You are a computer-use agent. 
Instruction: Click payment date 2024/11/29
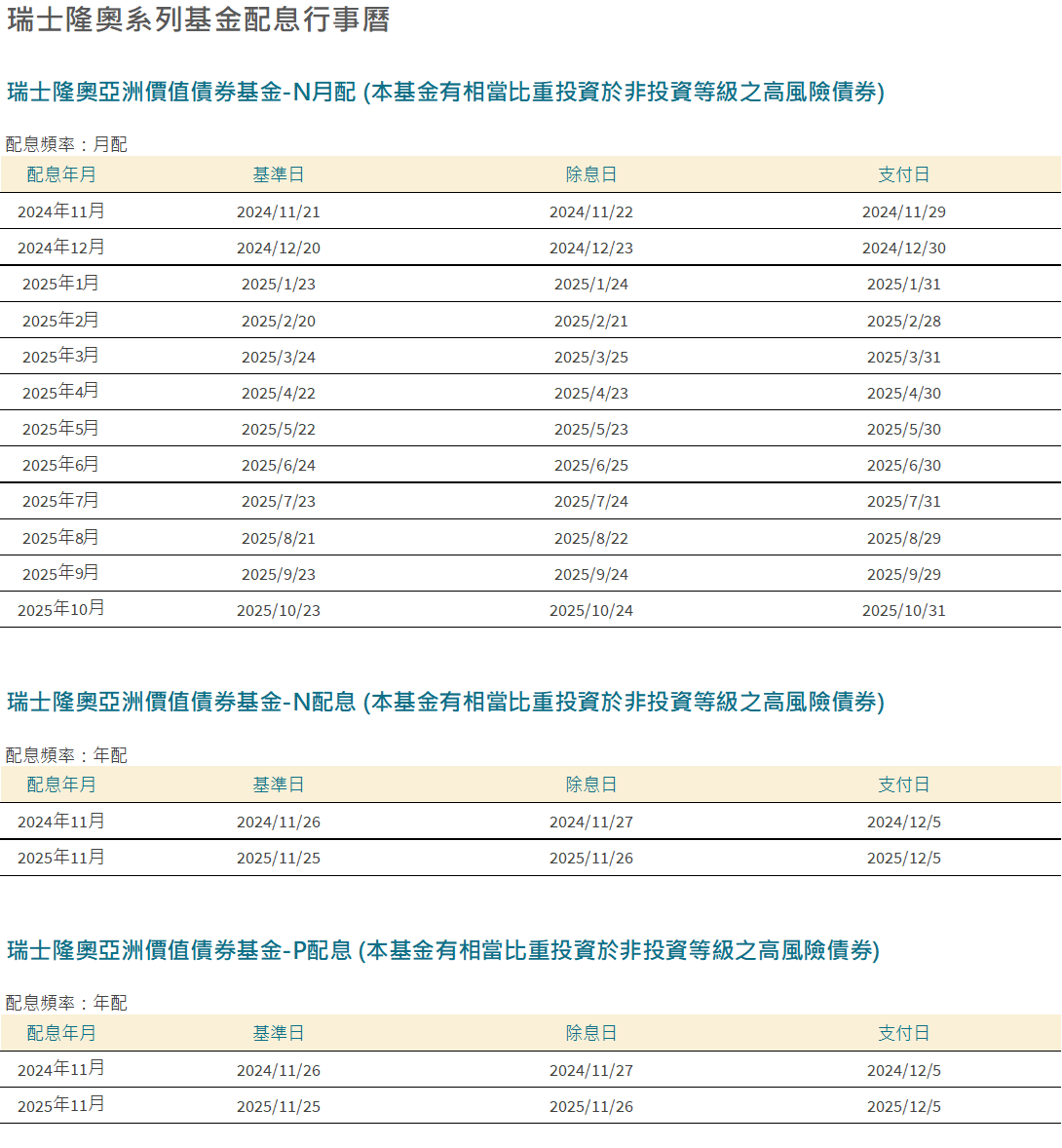click(x=904, y=212)
